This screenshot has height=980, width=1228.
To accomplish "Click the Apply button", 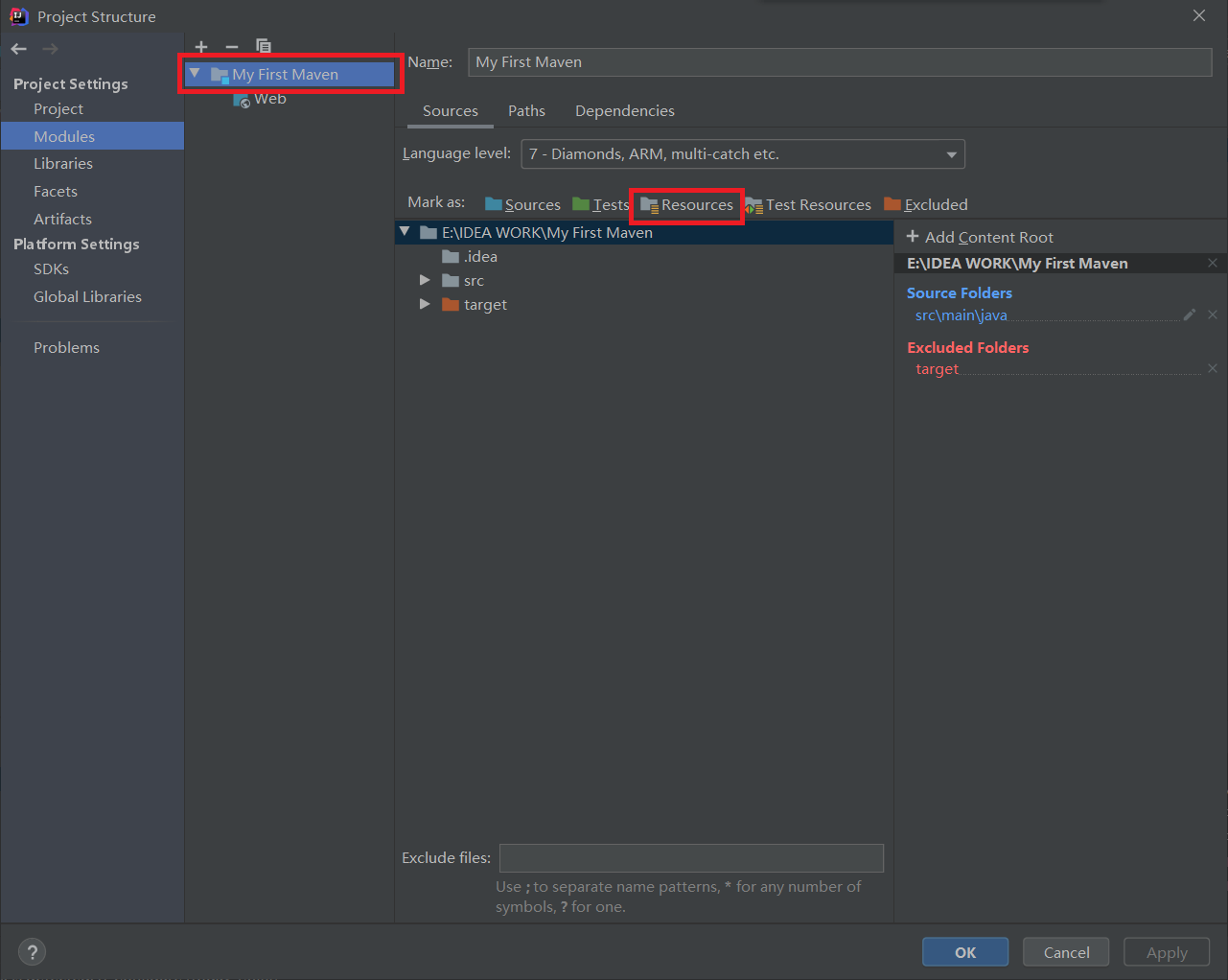I will coord(1167,952).
